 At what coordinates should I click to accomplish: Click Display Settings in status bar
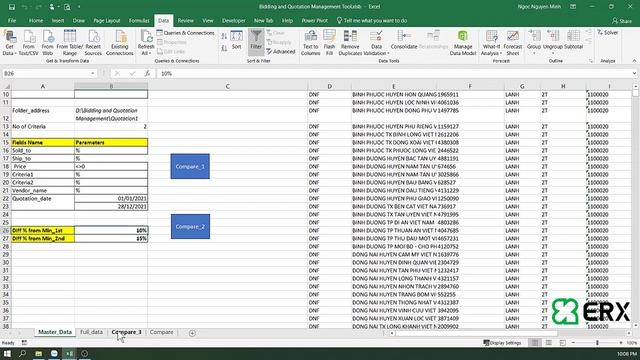pyautogui.click(x=502, y=343)
